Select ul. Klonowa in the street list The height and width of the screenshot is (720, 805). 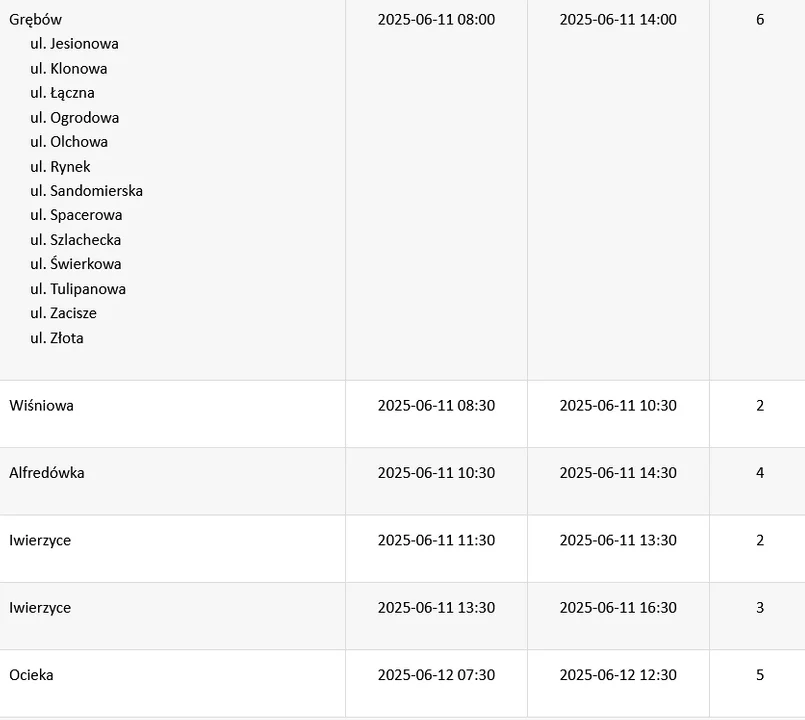[69, 68]
